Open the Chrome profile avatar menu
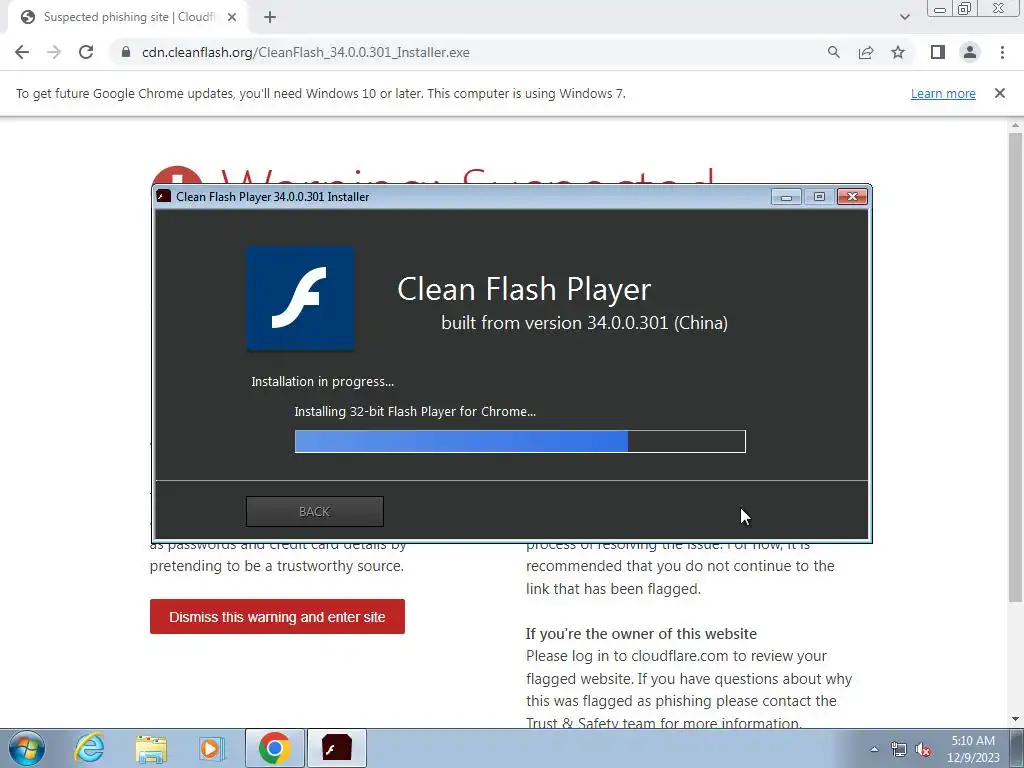 pos(970,52)
